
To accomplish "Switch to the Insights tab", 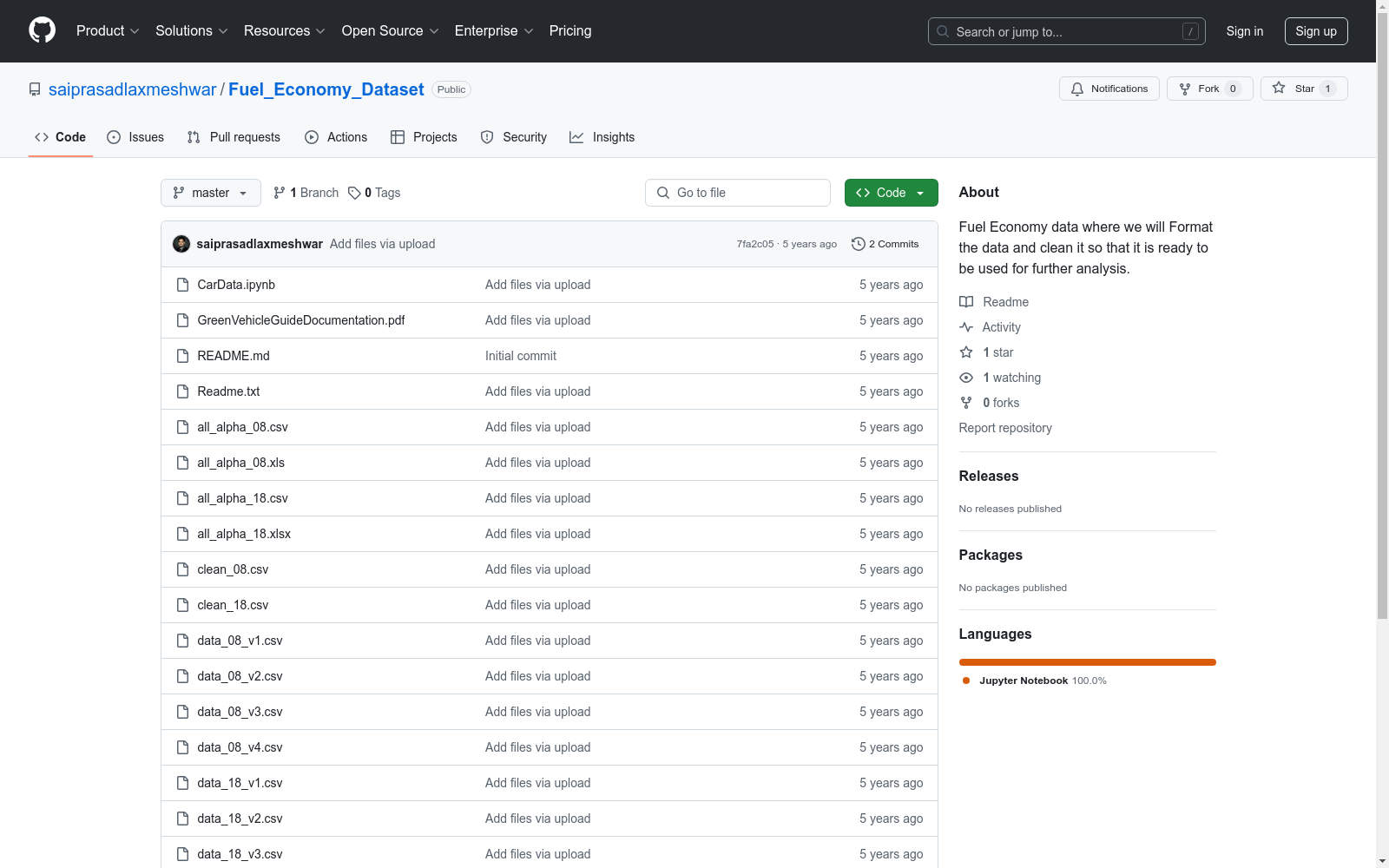I will (x=602, y=137).
